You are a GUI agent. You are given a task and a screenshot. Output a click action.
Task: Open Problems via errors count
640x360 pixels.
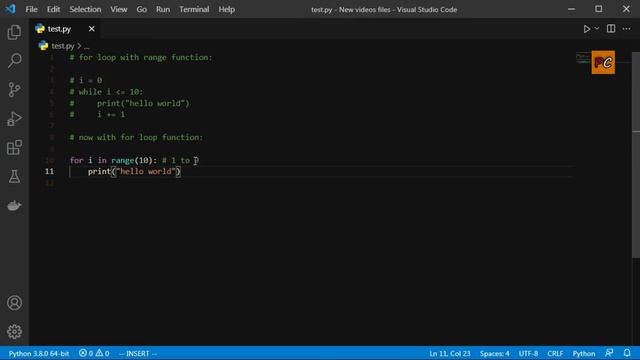pyautogui.click(x=86, y=353)
